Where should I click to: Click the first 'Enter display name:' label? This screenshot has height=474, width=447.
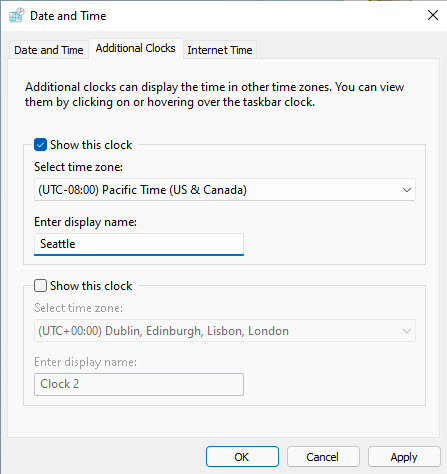pyautogui.click(x=85, y=222)
